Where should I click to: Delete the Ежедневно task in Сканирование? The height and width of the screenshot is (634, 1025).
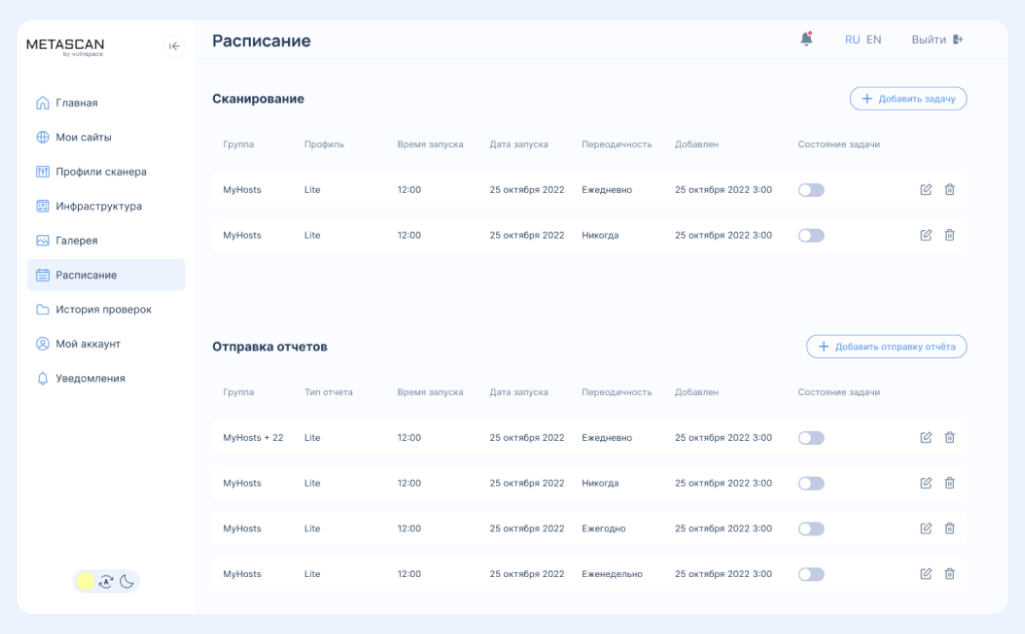click(950, 190)
